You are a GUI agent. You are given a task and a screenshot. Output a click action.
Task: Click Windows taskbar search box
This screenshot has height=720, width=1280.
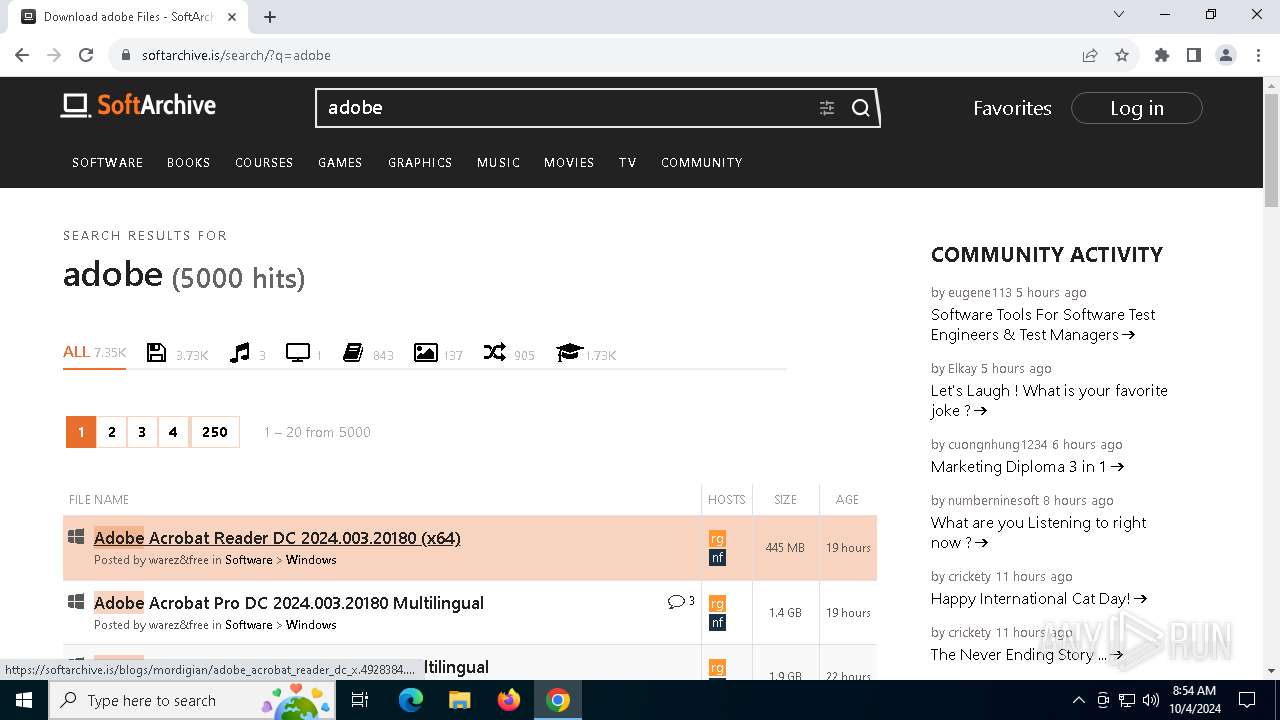(x=193, y=700)
